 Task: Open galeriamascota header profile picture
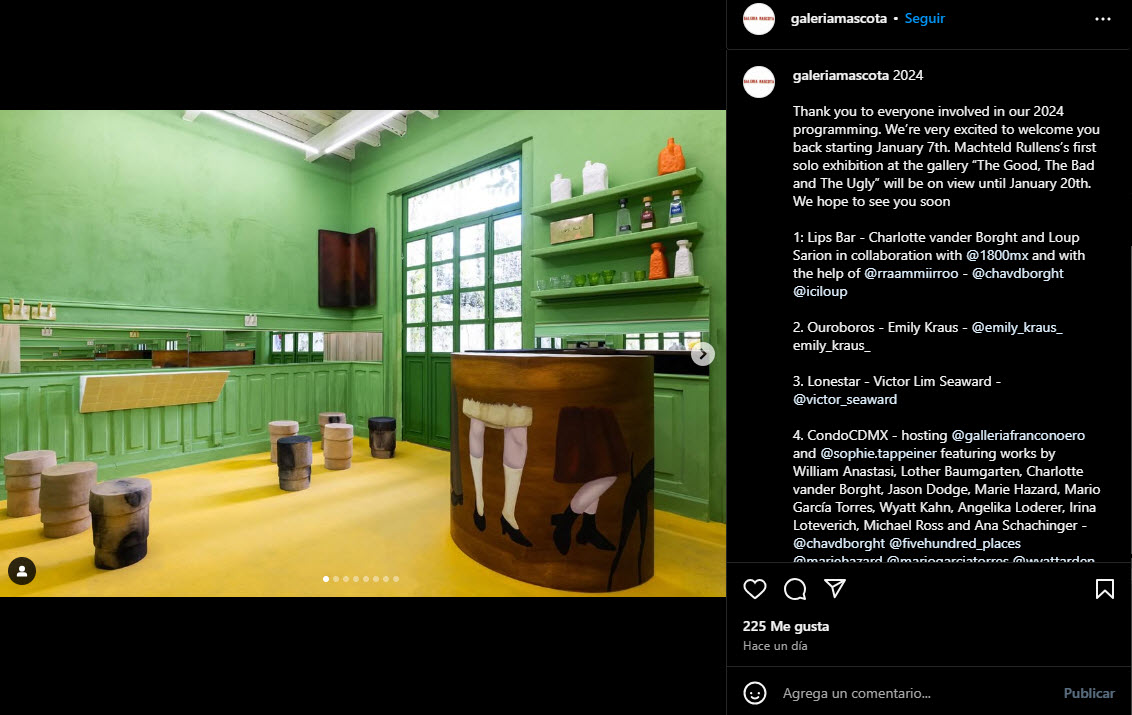point(759,19)
